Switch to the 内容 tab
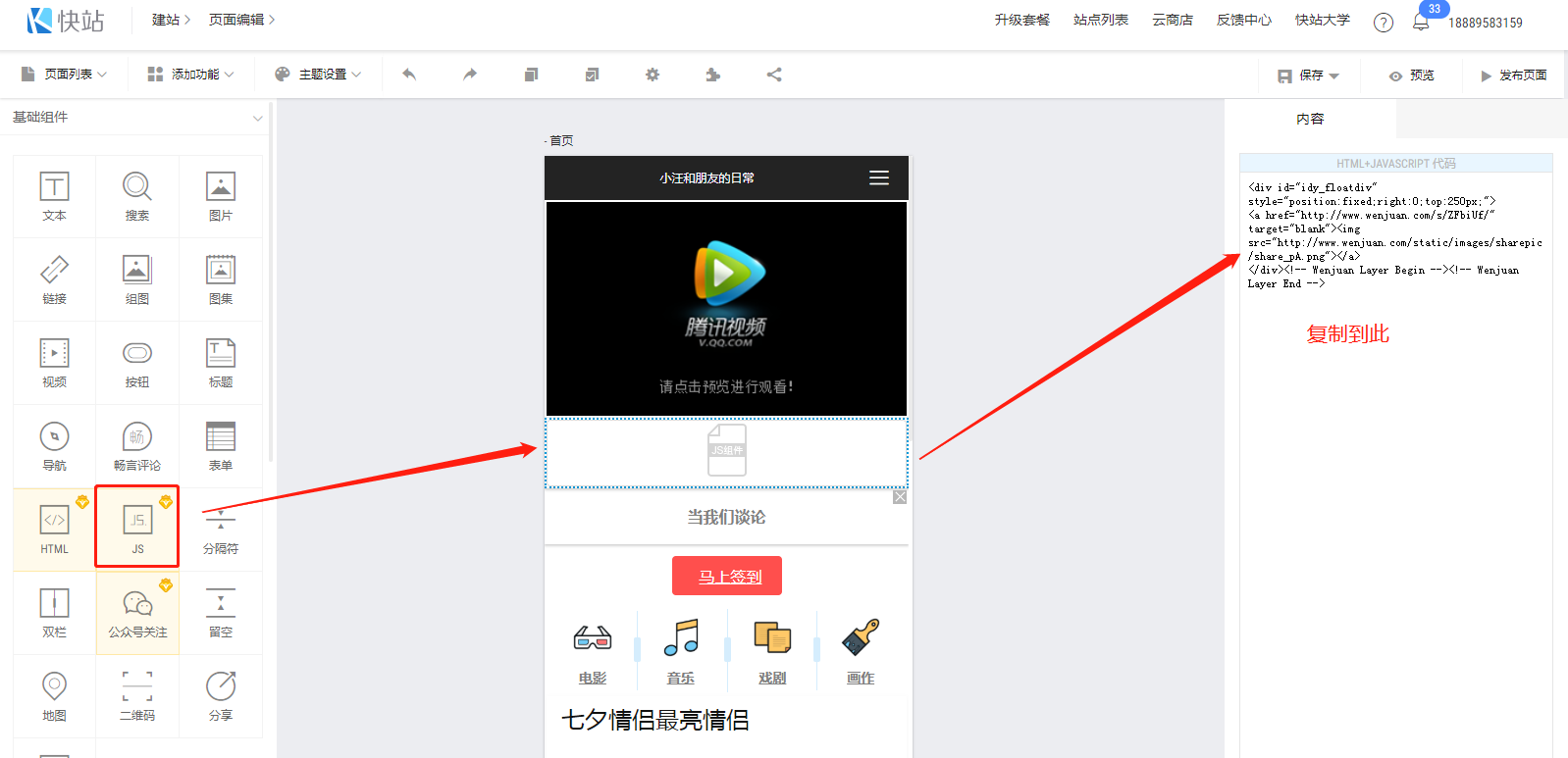This screenshot has height=758, width=1568. point(1310,119)
